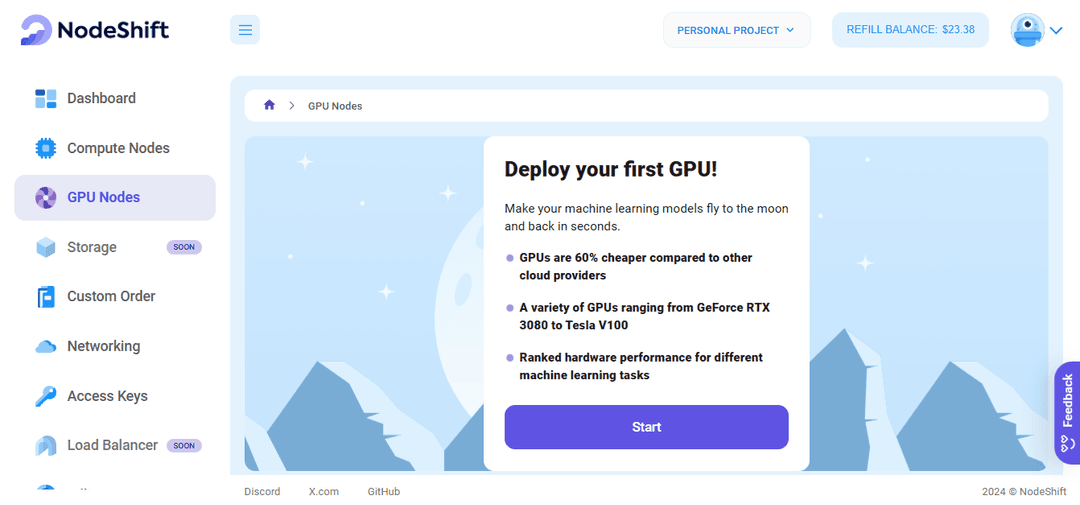Screen dimensions: 1080x505
Task: Click the '2024 © NodeShift' footer text
Action: [x=1022, y=492]
